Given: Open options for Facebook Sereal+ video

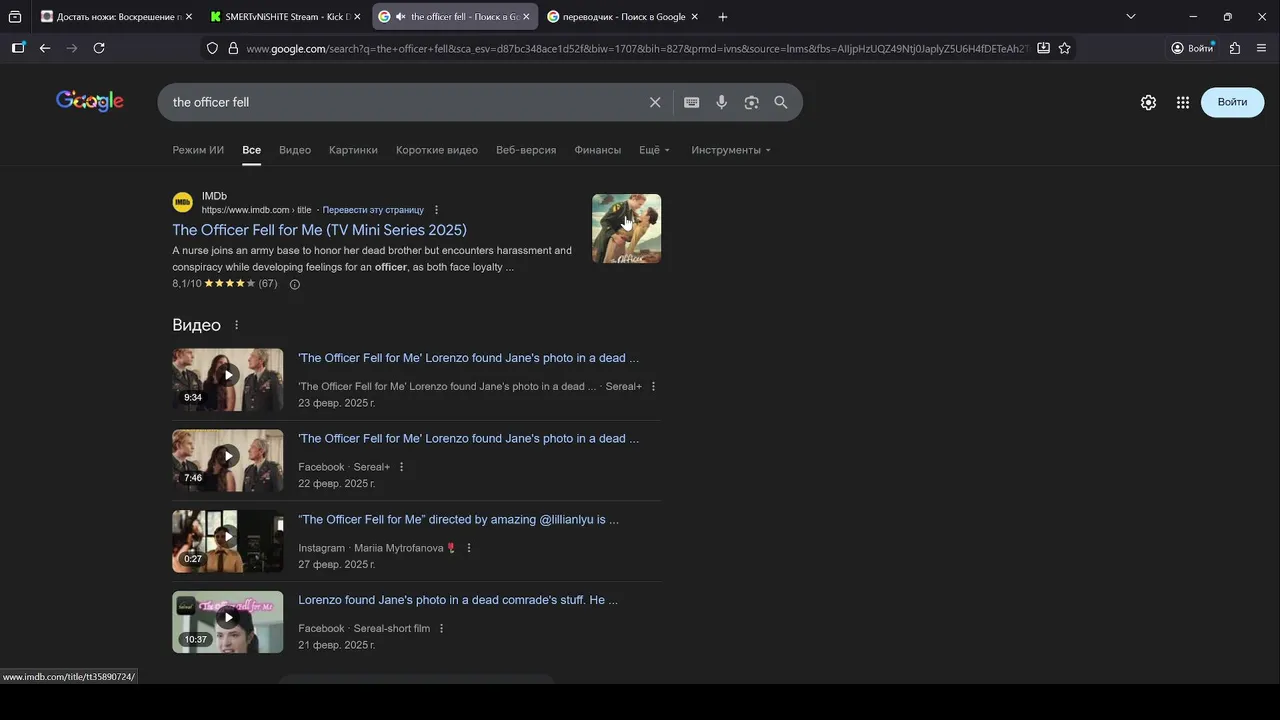Looking at the screenshot, I should [x=401, y=467].
